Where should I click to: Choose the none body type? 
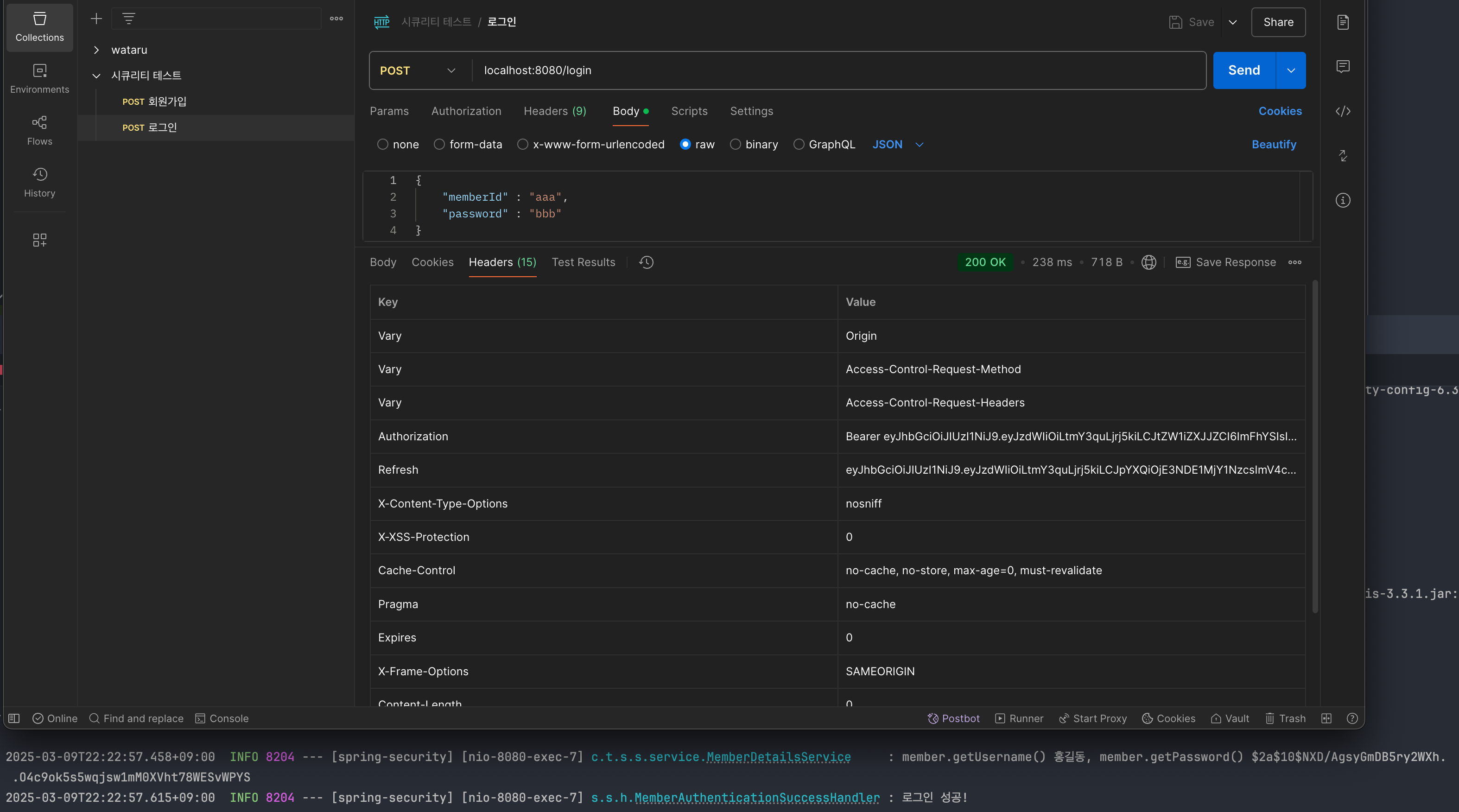(x=383, y=145)
